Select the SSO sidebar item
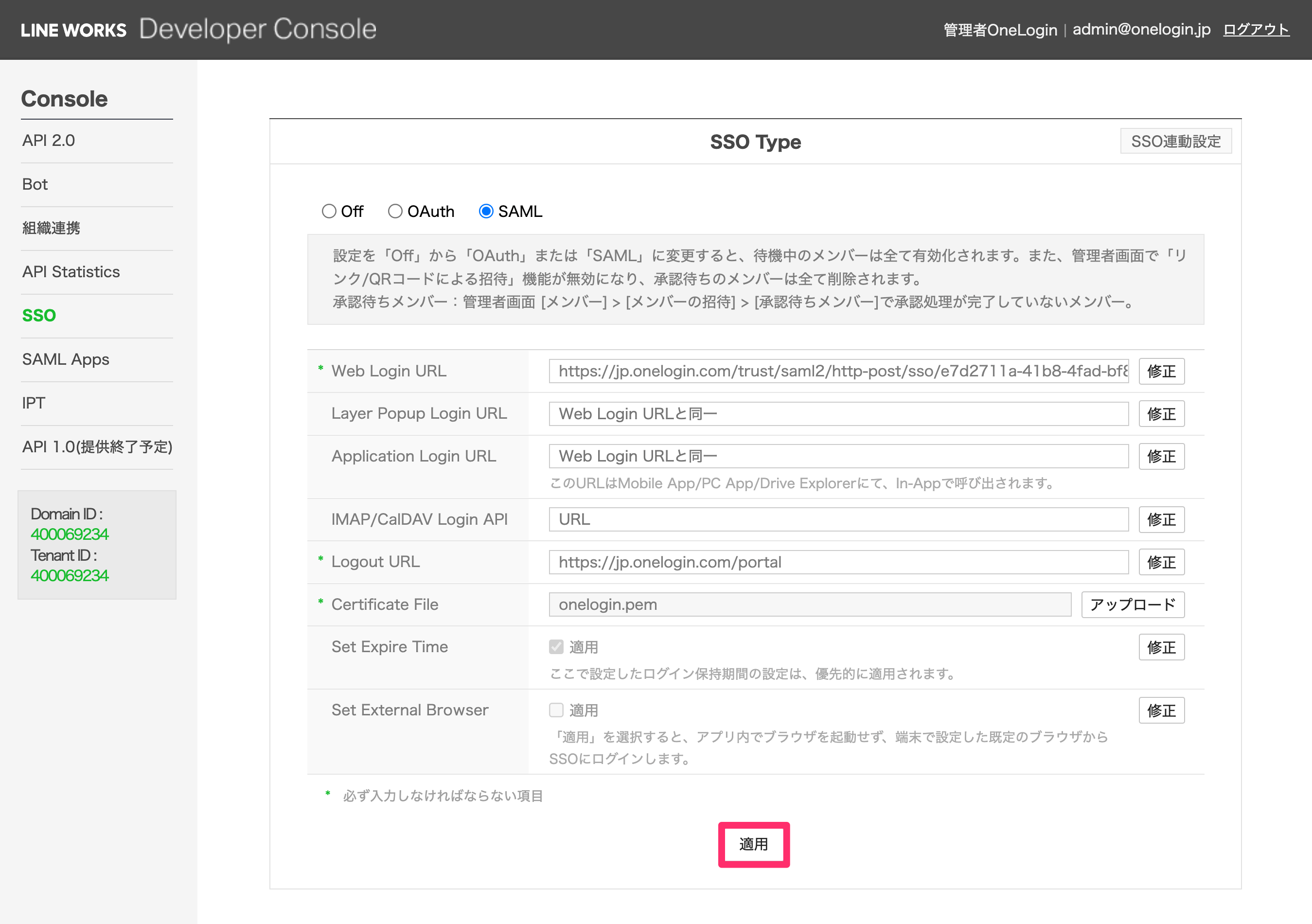Viewport: 1312px width, 924px height. [39, 316]
